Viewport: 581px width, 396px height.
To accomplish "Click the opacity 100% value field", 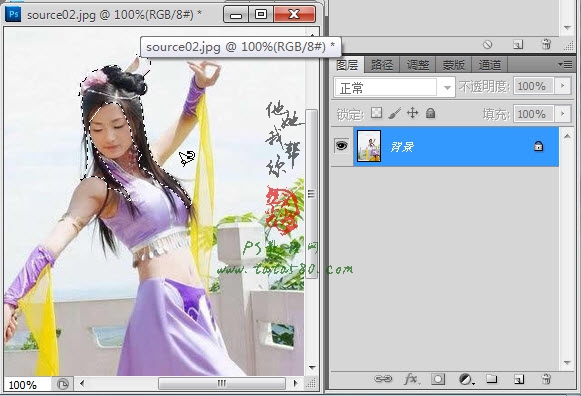I will [533, 86].
